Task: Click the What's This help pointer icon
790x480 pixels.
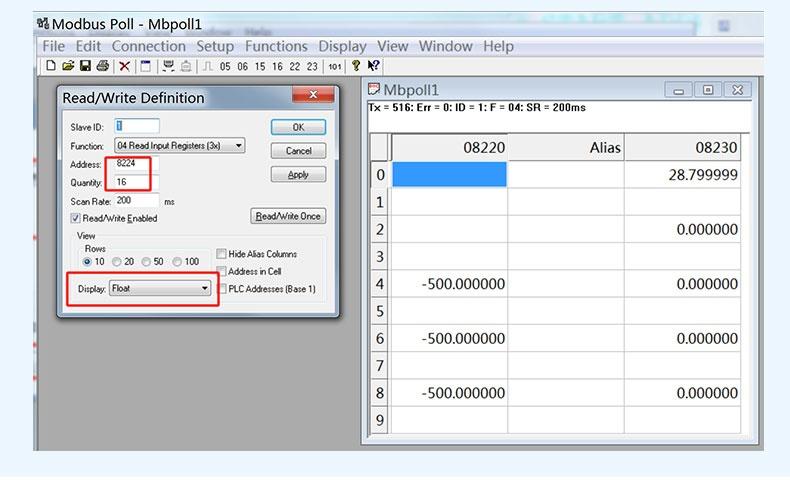Action: pos(373,66)
